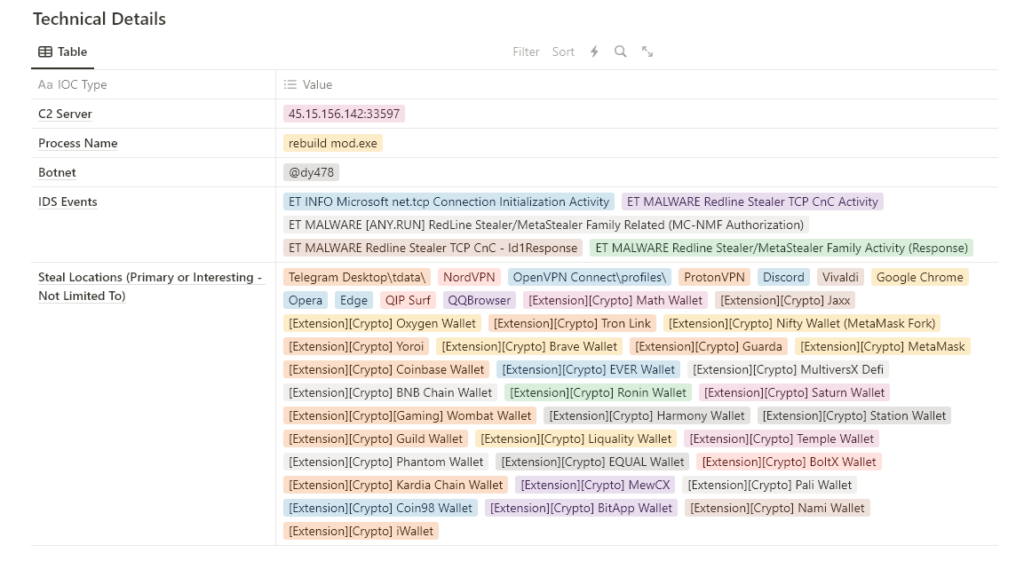Viewport: 1024px width, 561px height.
Task: Click the QQBrowser tag
Action: coord(479,300)
